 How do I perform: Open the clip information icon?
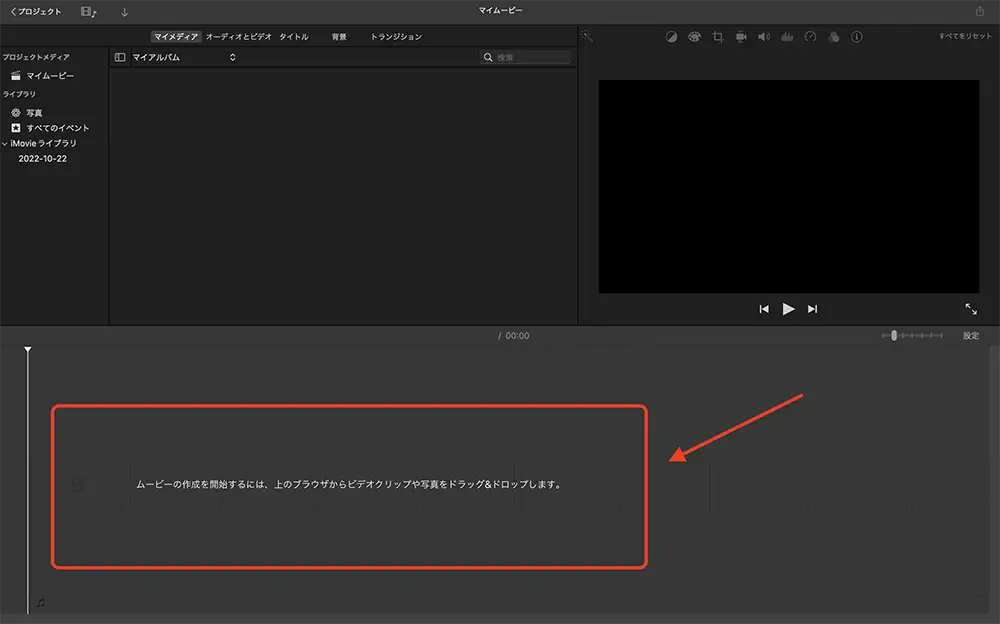[x=857, y=37]
